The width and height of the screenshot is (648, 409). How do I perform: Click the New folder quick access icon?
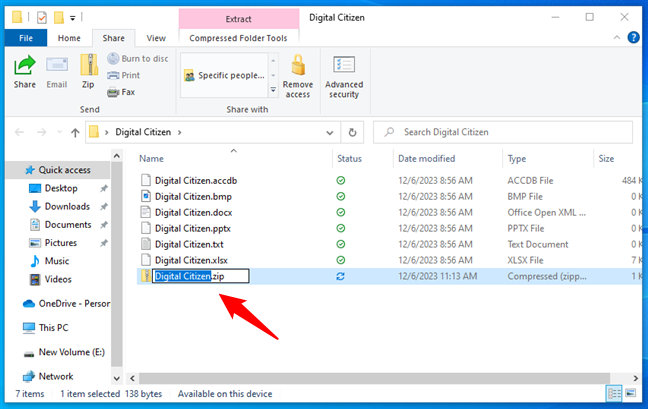[59, 17]
